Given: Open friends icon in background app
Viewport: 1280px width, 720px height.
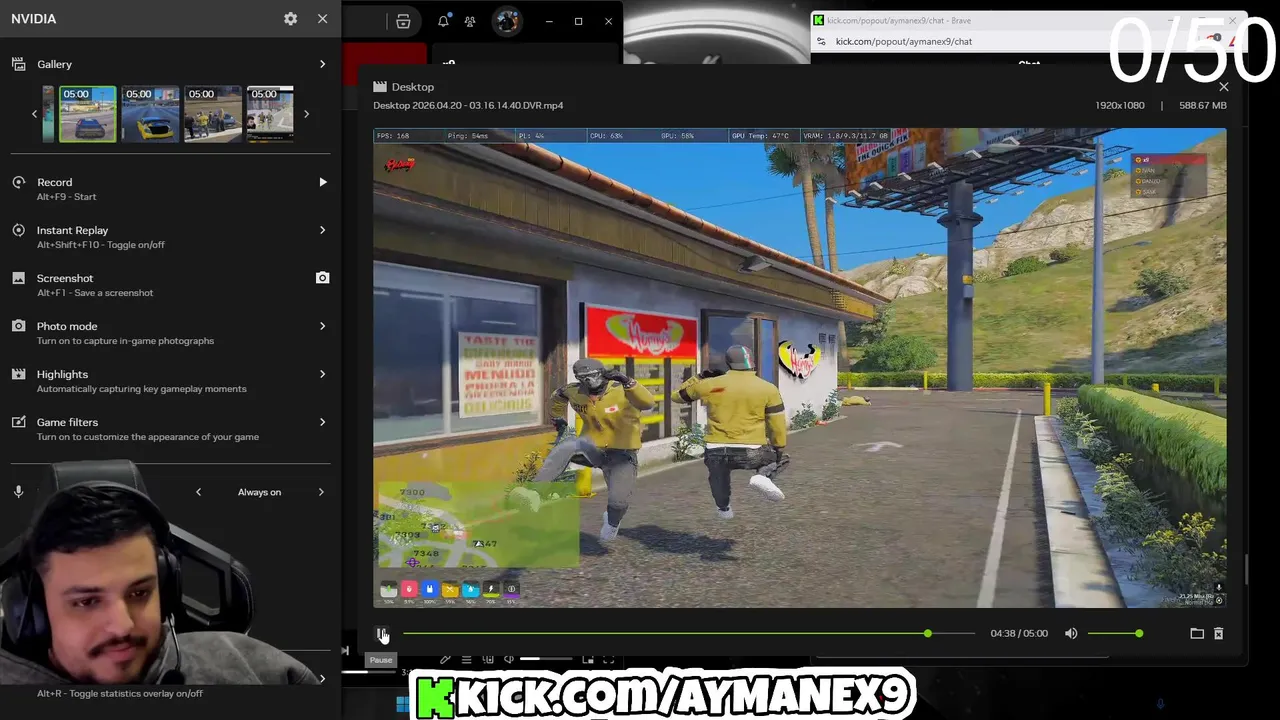Looking at the screenshot, I should [470, 21].
